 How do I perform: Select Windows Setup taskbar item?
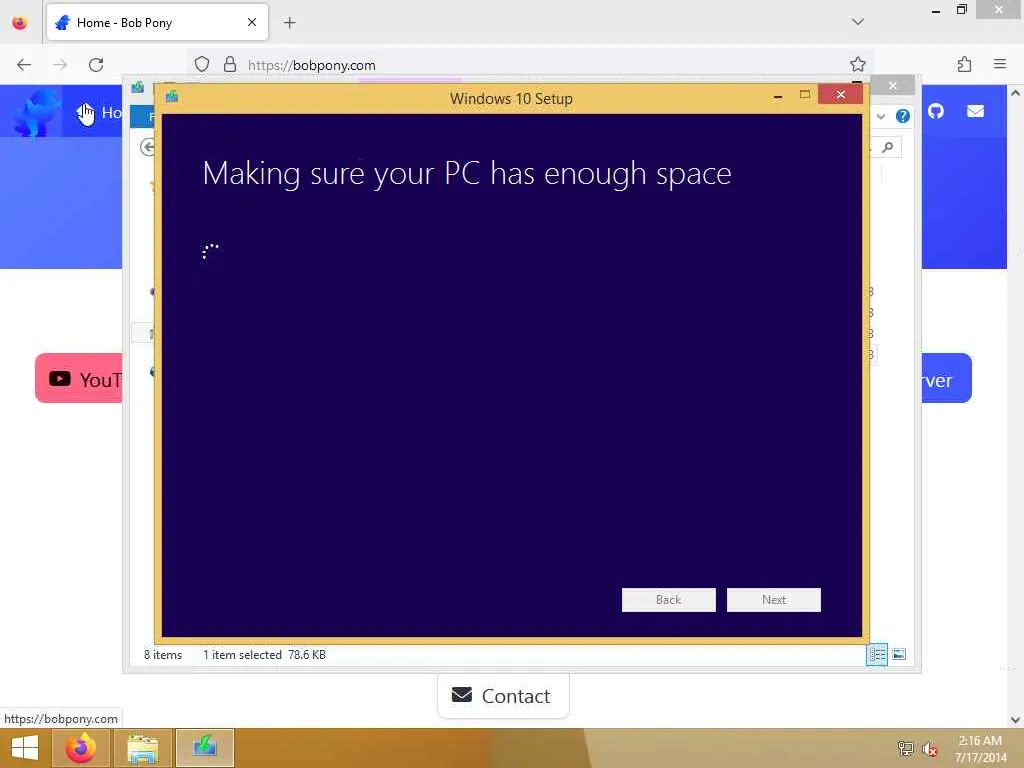tap(204, 748)
